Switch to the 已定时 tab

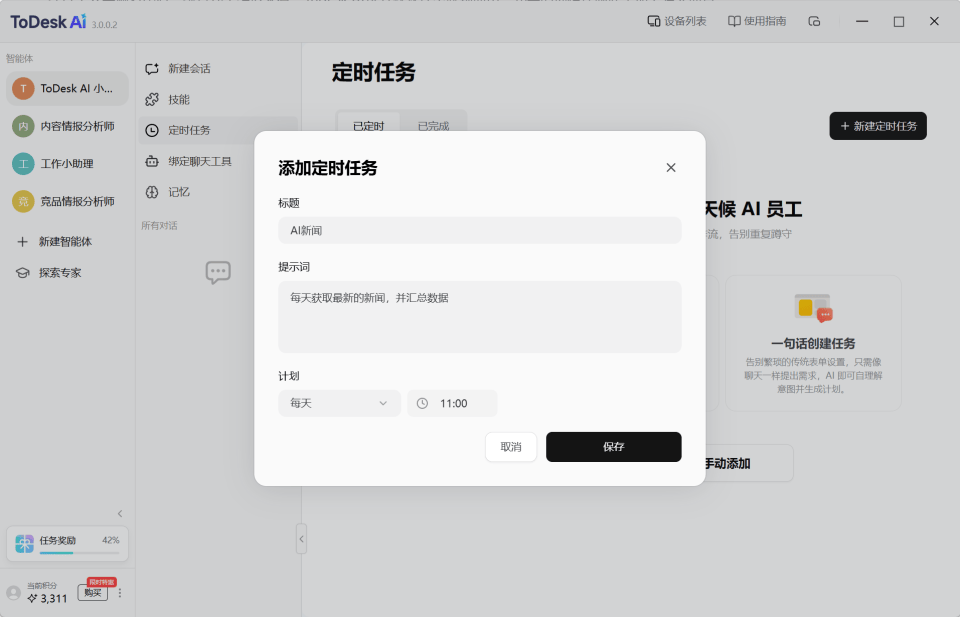pyautogui.click(x=369, y=125)
